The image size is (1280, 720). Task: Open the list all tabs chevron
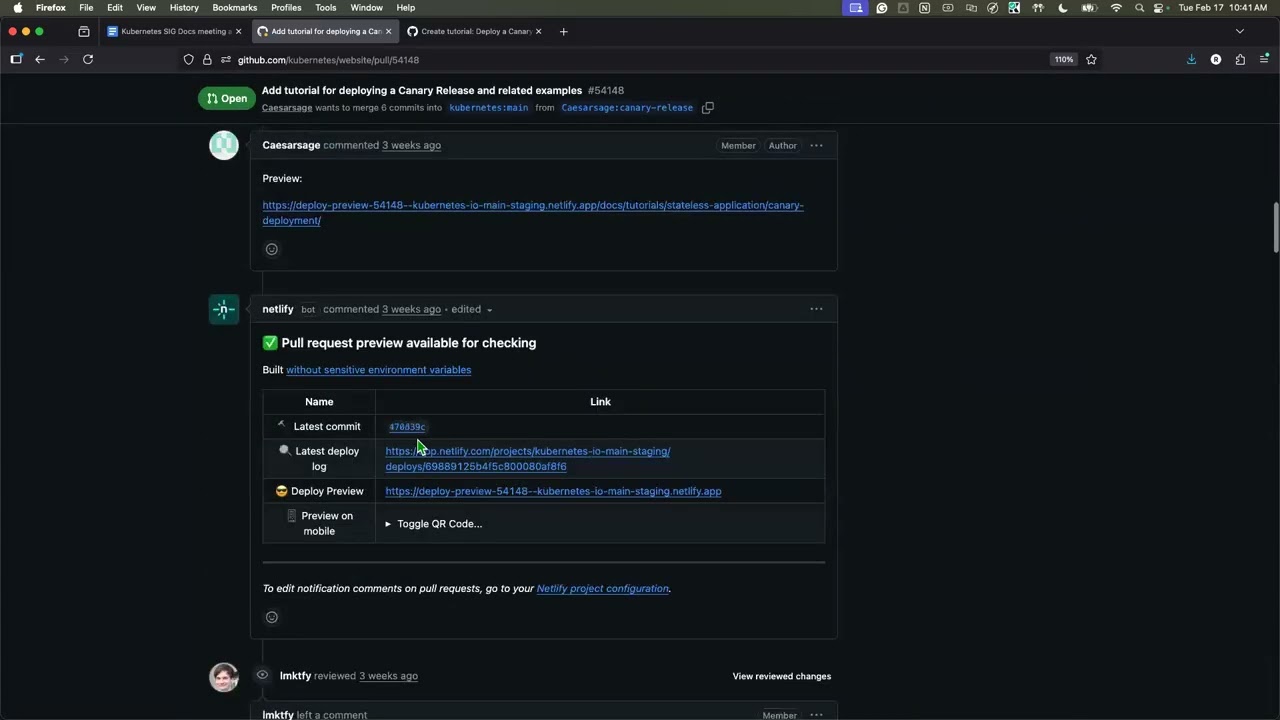1240,31
